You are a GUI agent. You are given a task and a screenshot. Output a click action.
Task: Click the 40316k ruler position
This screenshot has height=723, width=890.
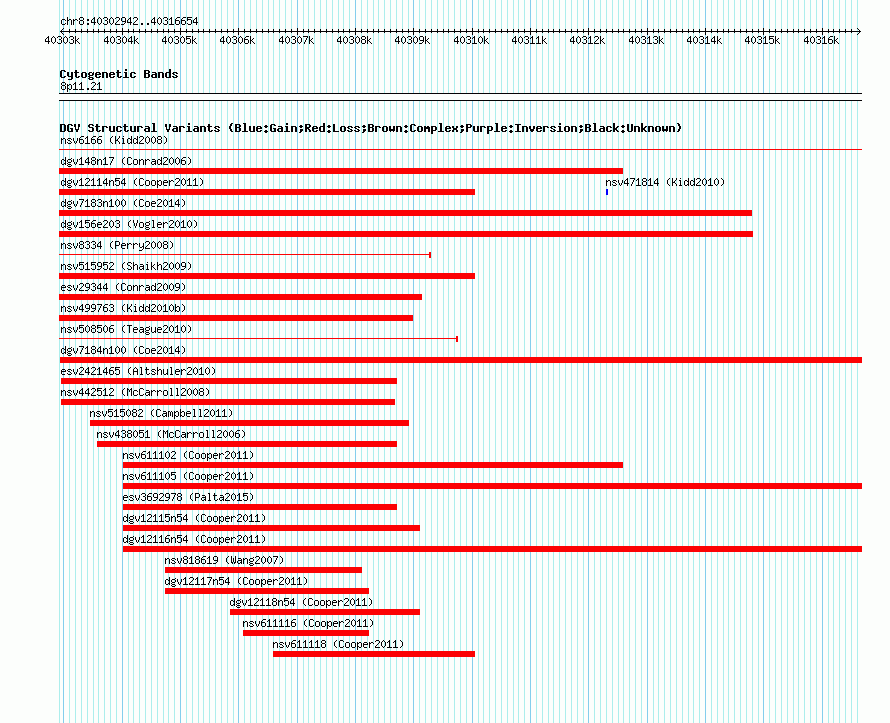821,40
